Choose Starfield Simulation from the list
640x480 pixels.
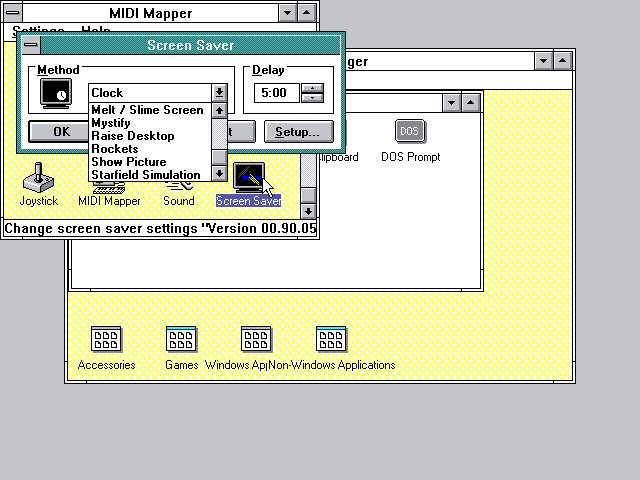tap(150, 175)
